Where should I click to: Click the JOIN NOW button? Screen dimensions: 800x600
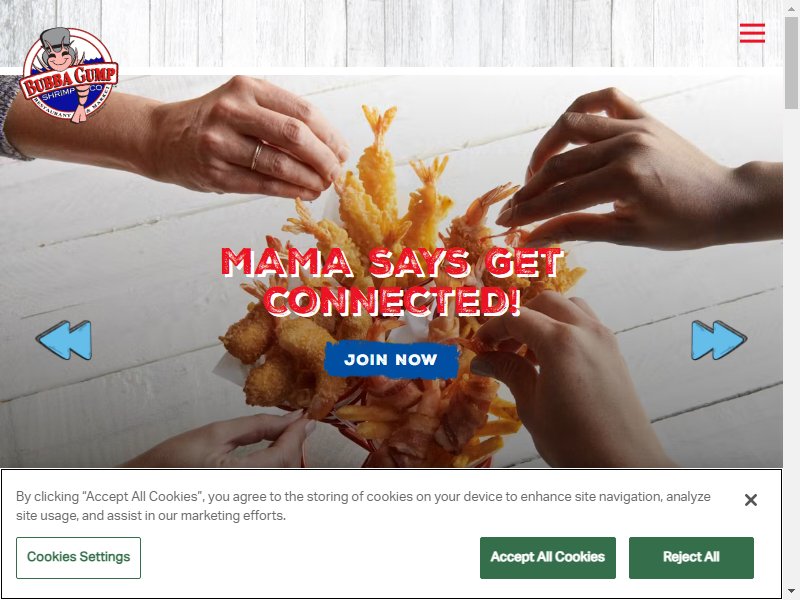click(391, 360)
